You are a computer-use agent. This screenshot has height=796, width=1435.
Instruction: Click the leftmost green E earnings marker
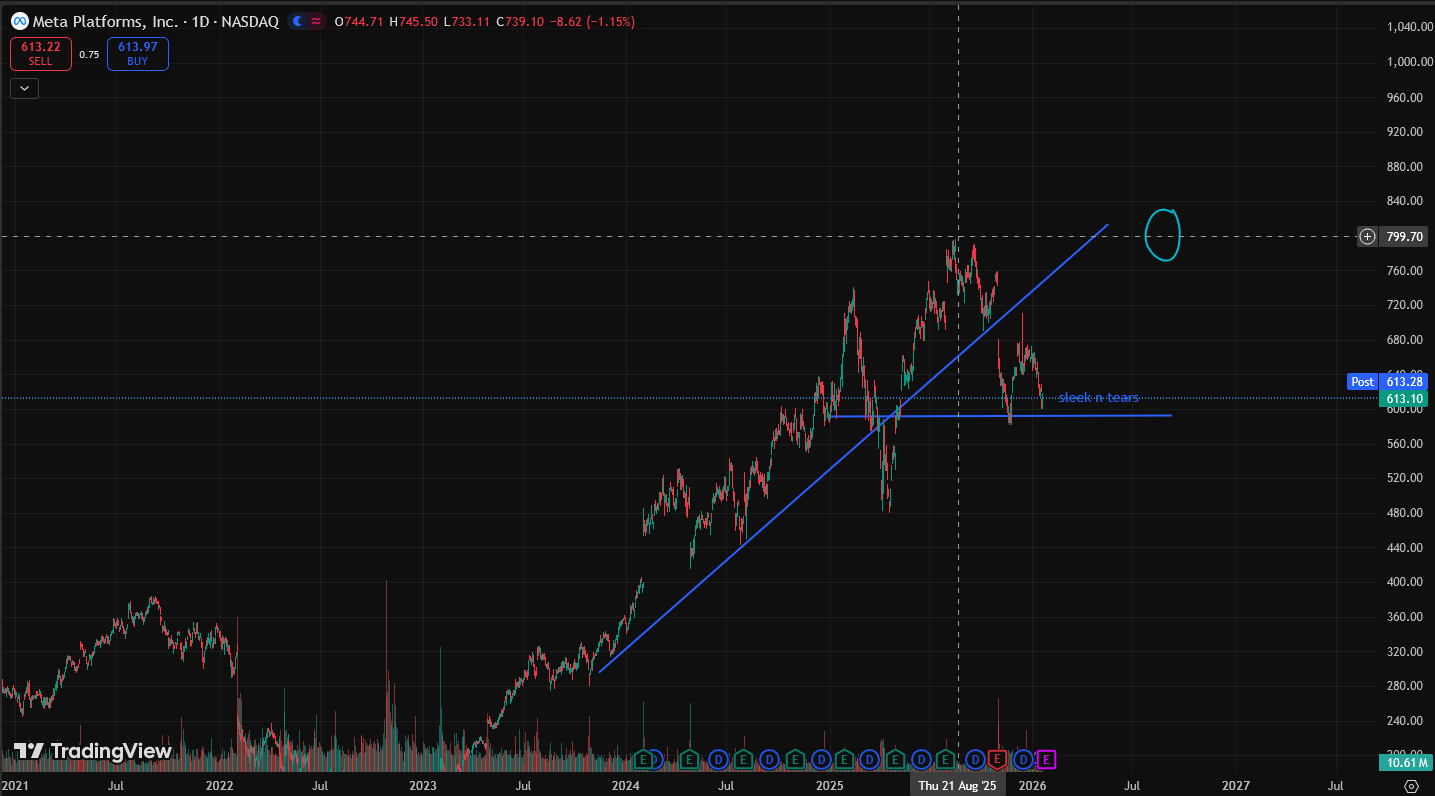point(645,760)
